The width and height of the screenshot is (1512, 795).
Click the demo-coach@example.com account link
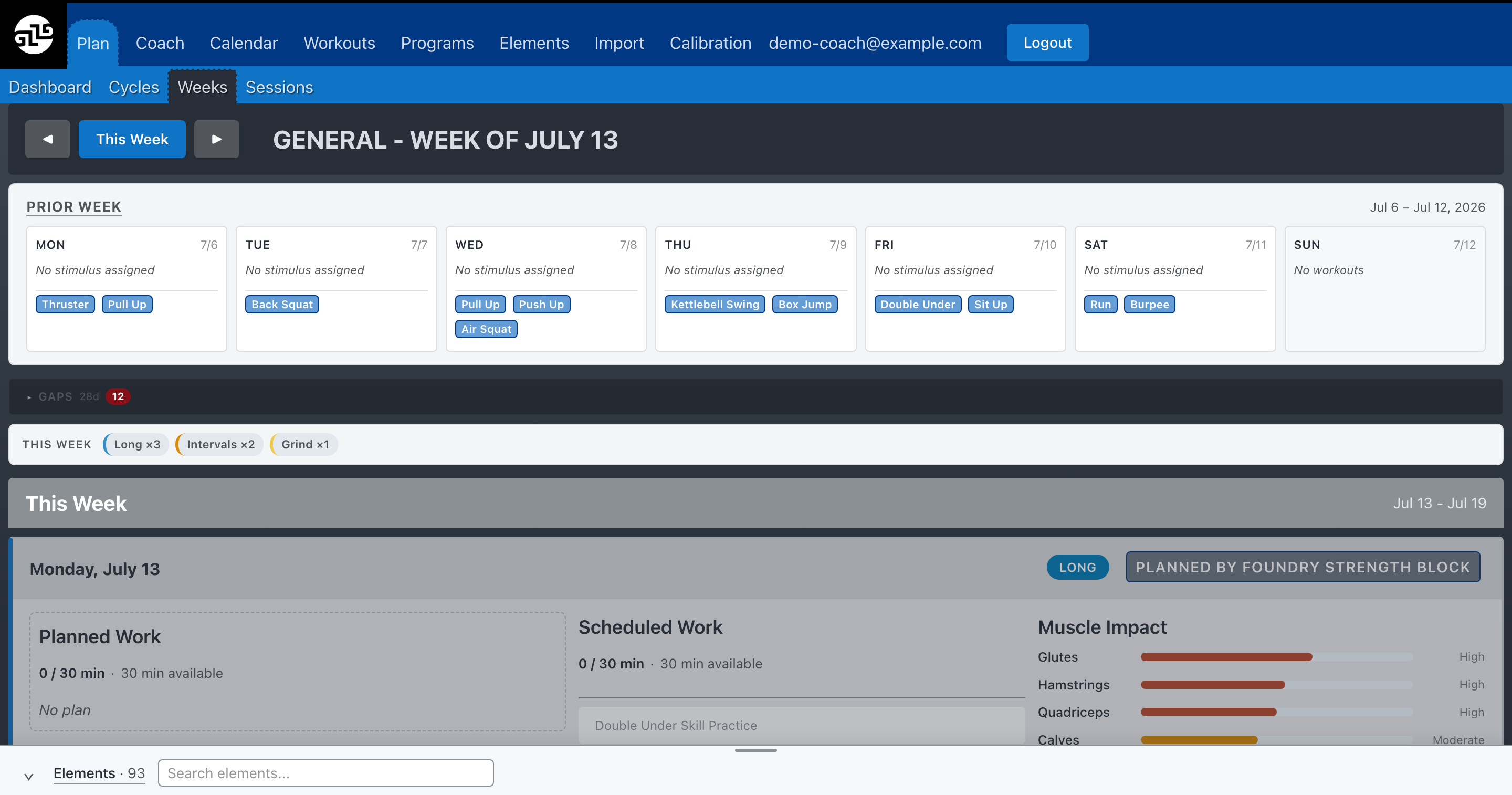[875, 43]
